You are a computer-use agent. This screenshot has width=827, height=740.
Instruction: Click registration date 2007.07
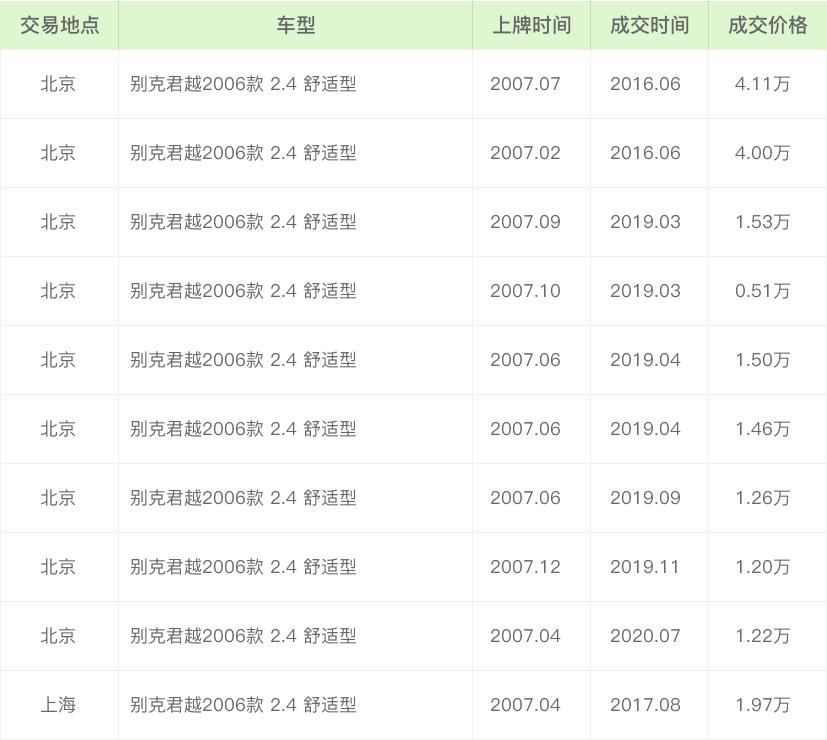525,84
